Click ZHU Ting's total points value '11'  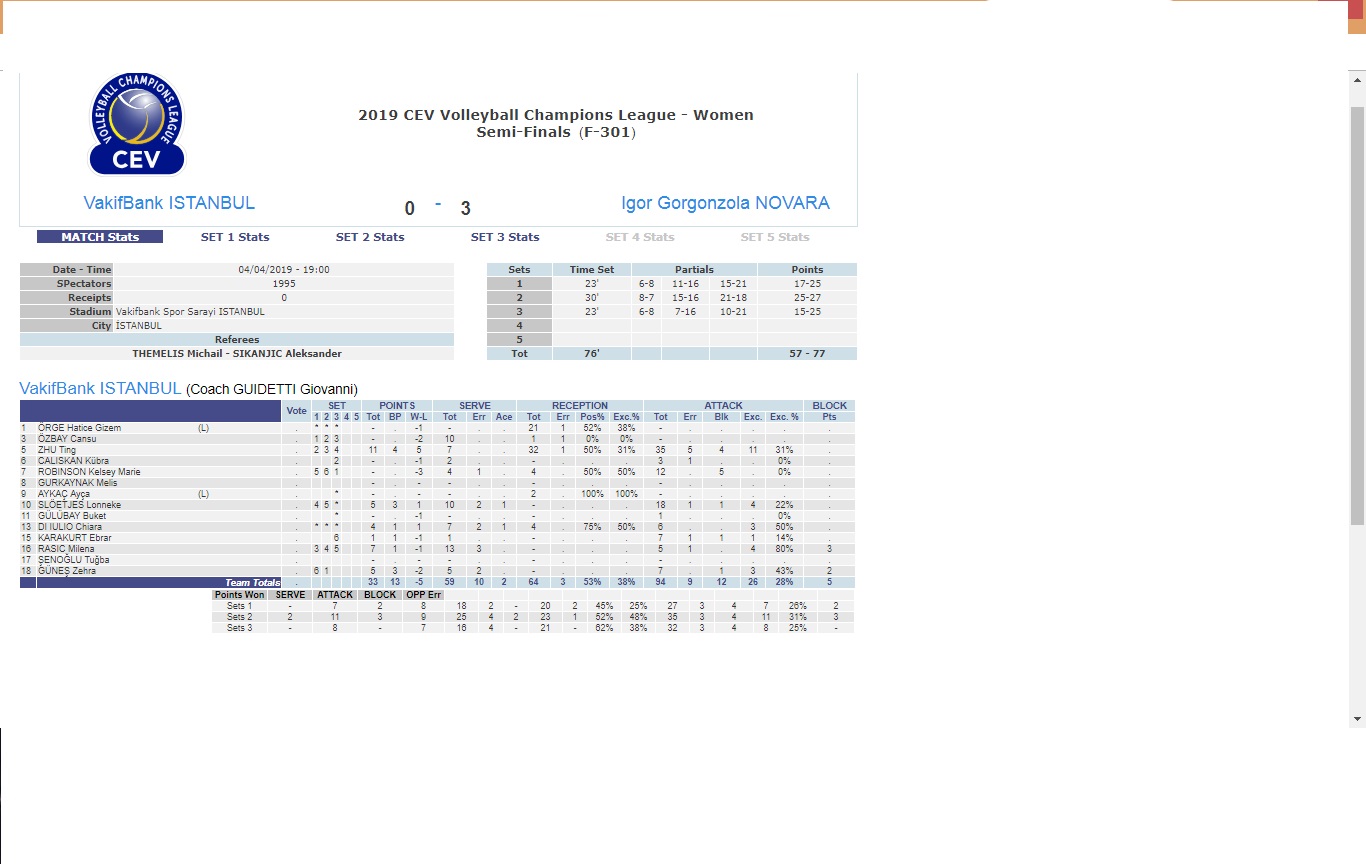[x=372, y=450]
